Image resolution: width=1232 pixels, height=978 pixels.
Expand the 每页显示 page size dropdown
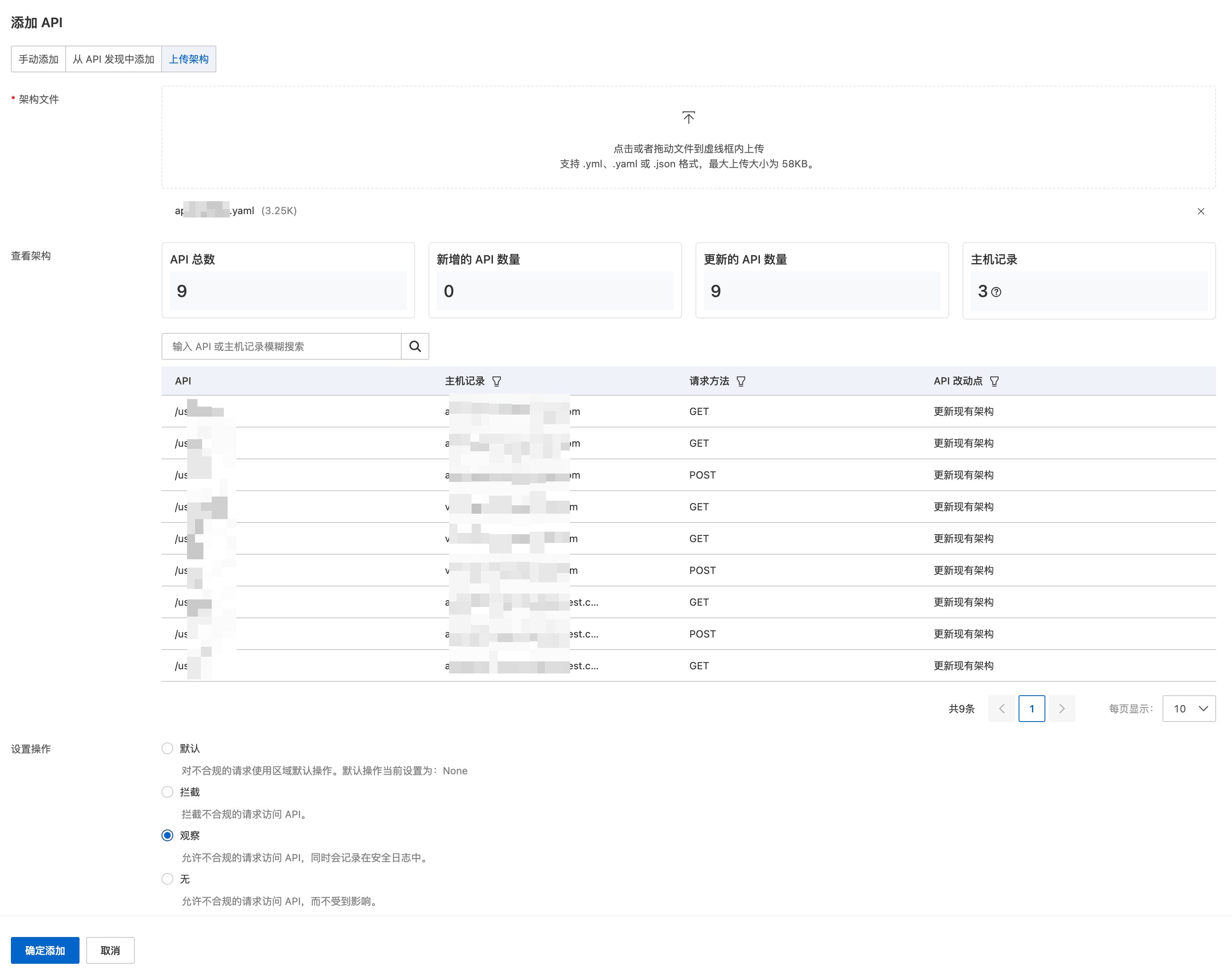pos(1188,708)
